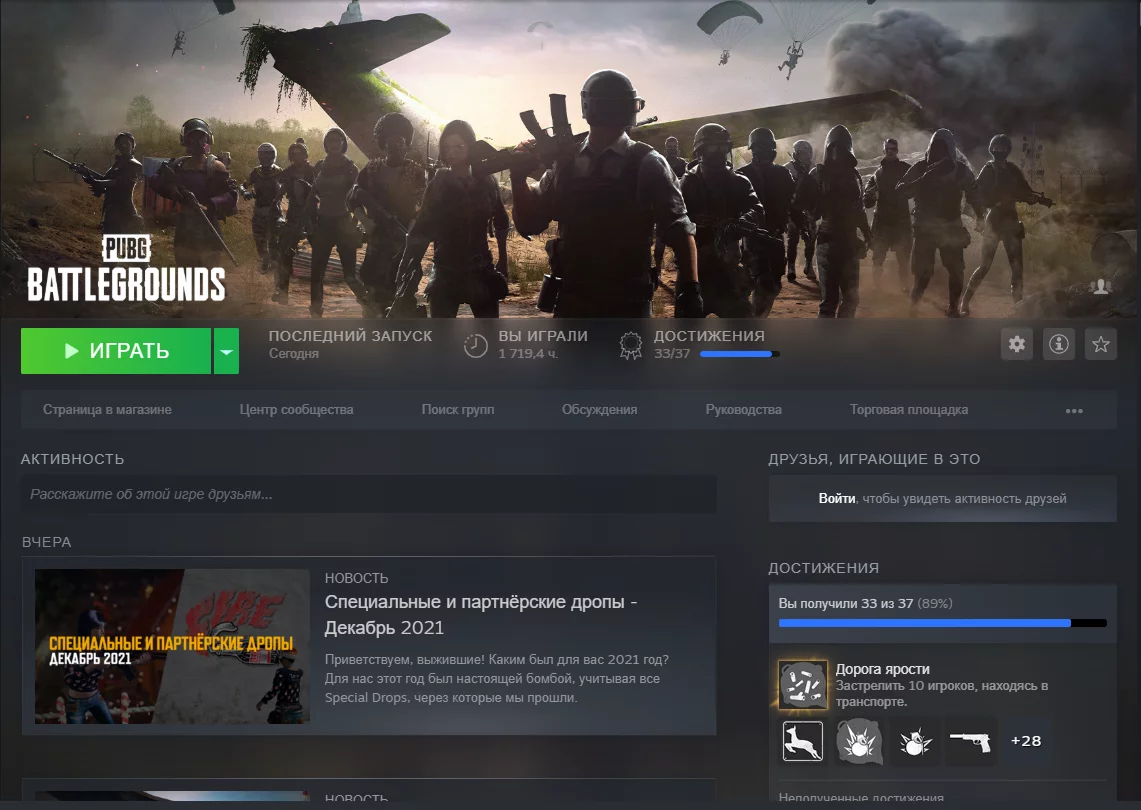Open news thumbnail Специальные и партнёрские дропы
The image size is (1141, 810).
(172, 646)
